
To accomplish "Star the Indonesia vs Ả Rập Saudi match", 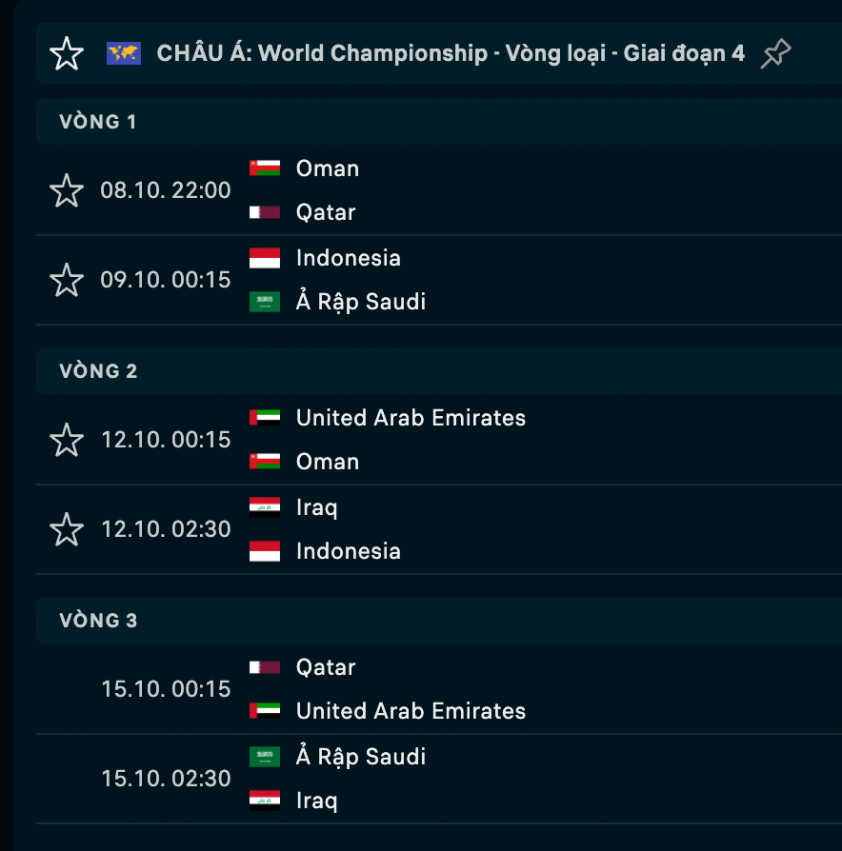I will (x=67, y=280).
